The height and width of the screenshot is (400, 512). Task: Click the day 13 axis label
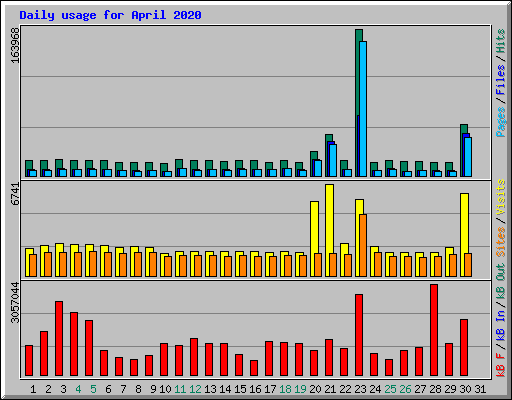coord(210,389)
